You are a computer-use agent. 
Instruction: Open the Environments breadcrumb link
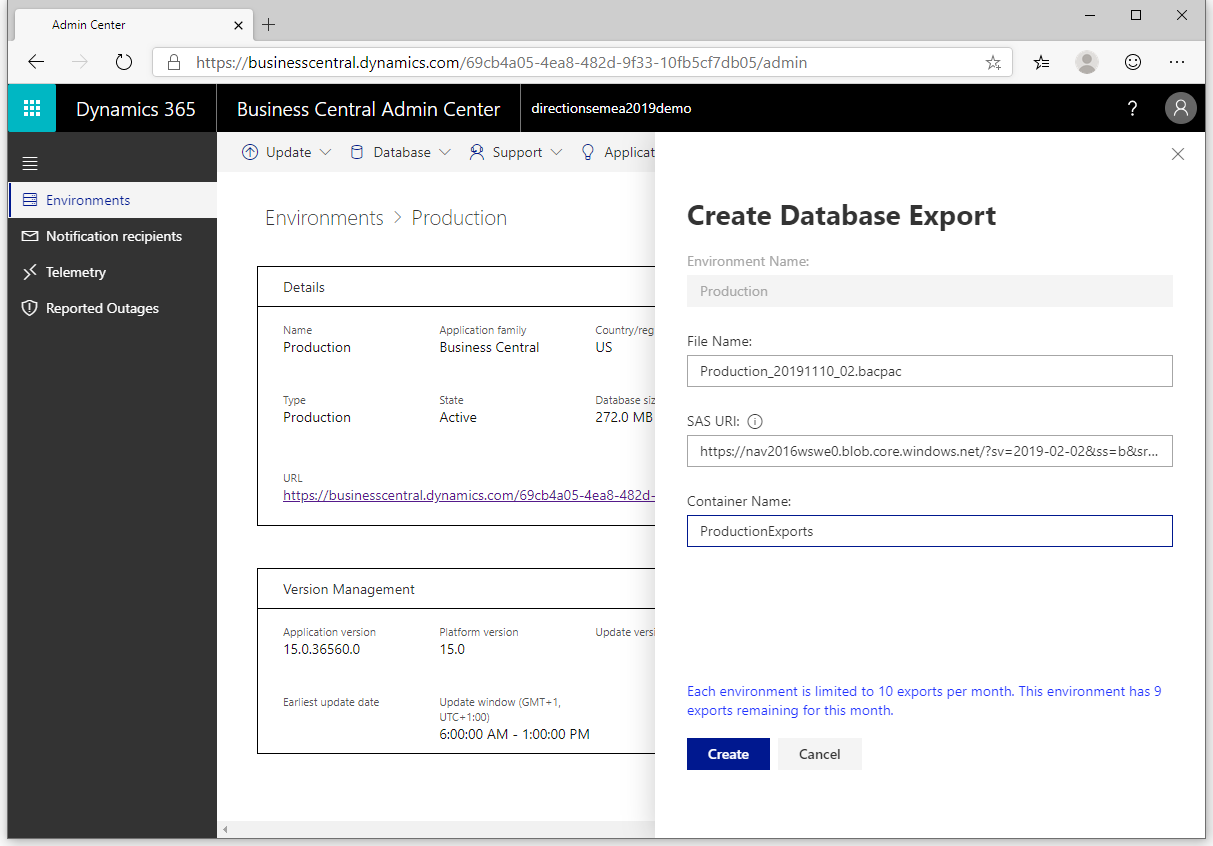324,217
